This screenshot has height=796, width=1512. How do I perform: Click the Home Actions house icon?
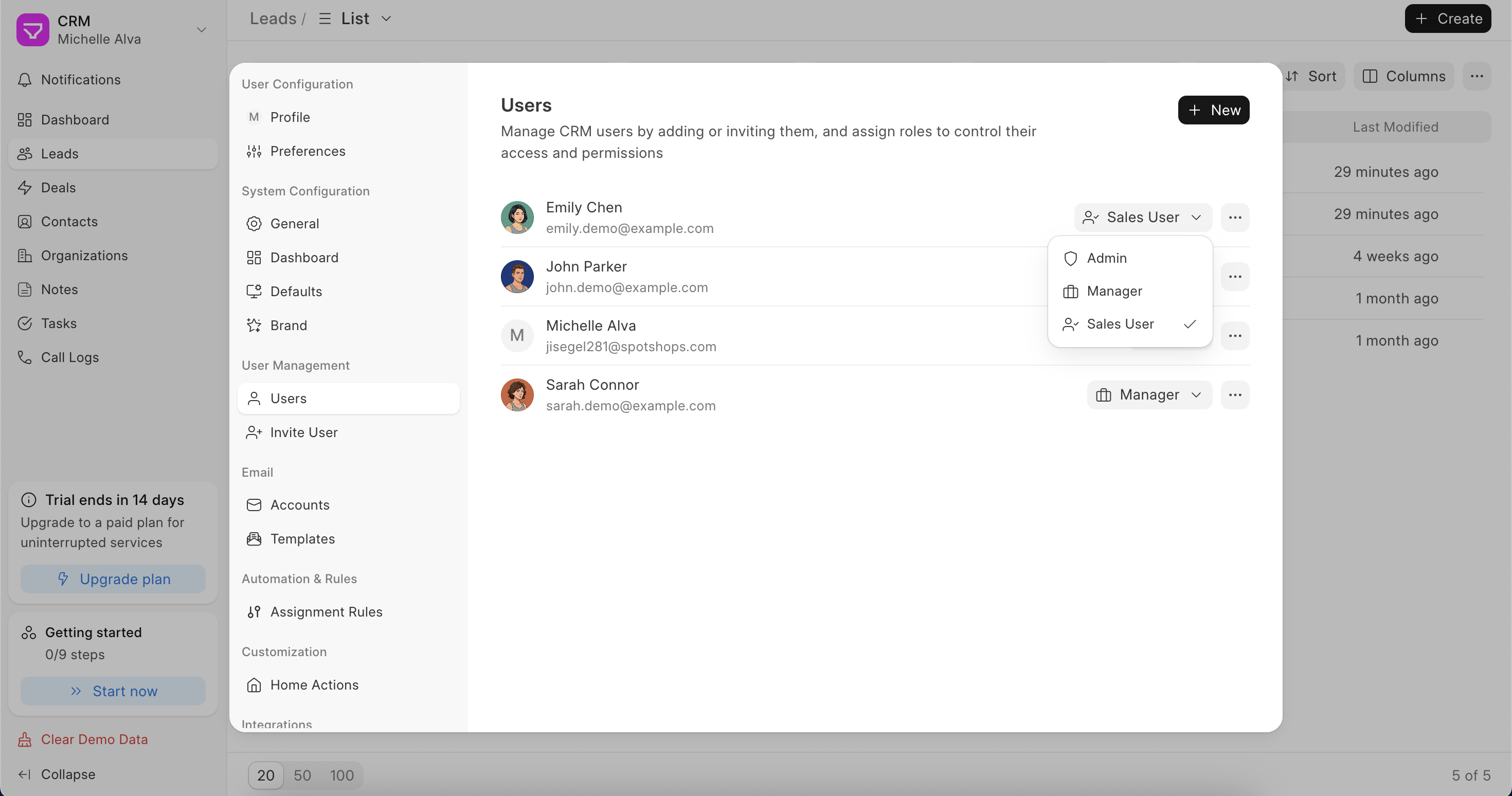[x=254, y=685]
